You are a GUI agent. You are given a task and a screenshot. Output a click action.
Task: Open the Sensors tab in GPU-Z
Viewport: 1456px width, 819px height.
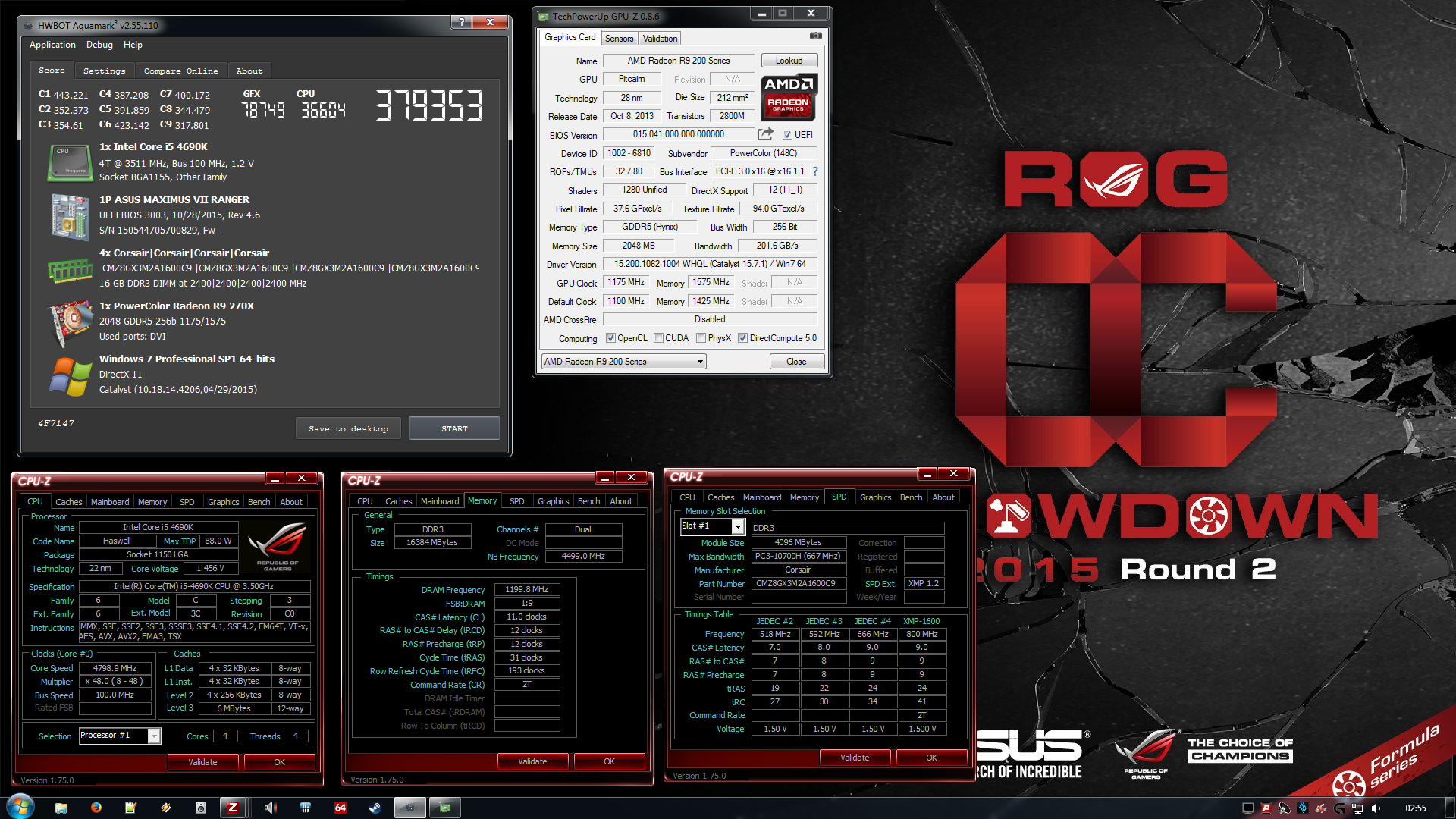(x=619, y=39)
